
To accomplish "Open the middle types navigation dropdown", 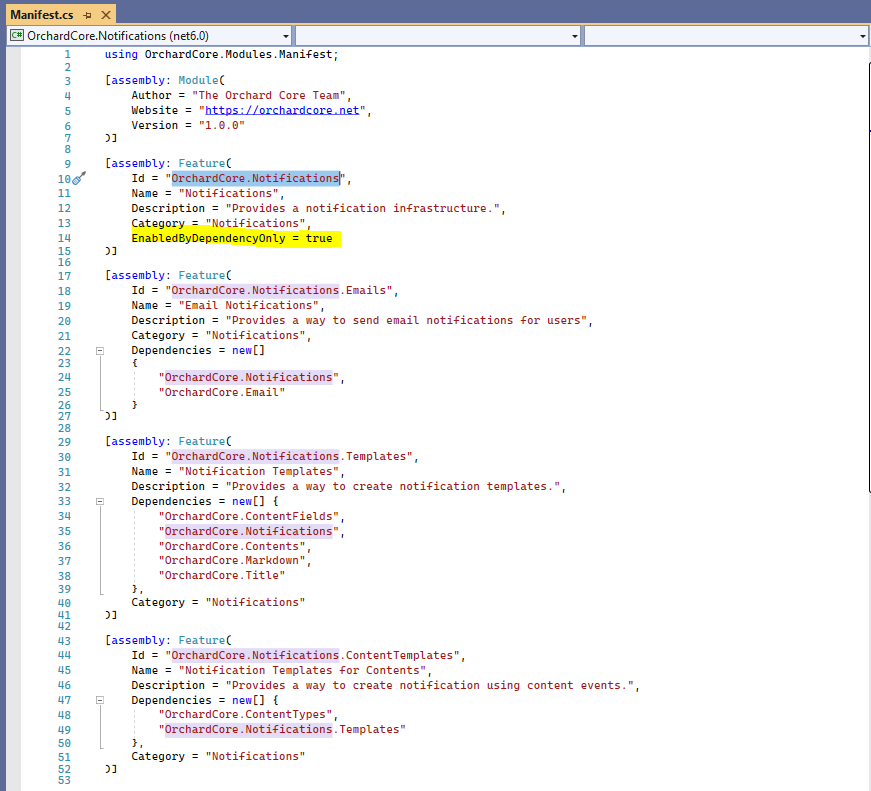I will click(438, 36).
